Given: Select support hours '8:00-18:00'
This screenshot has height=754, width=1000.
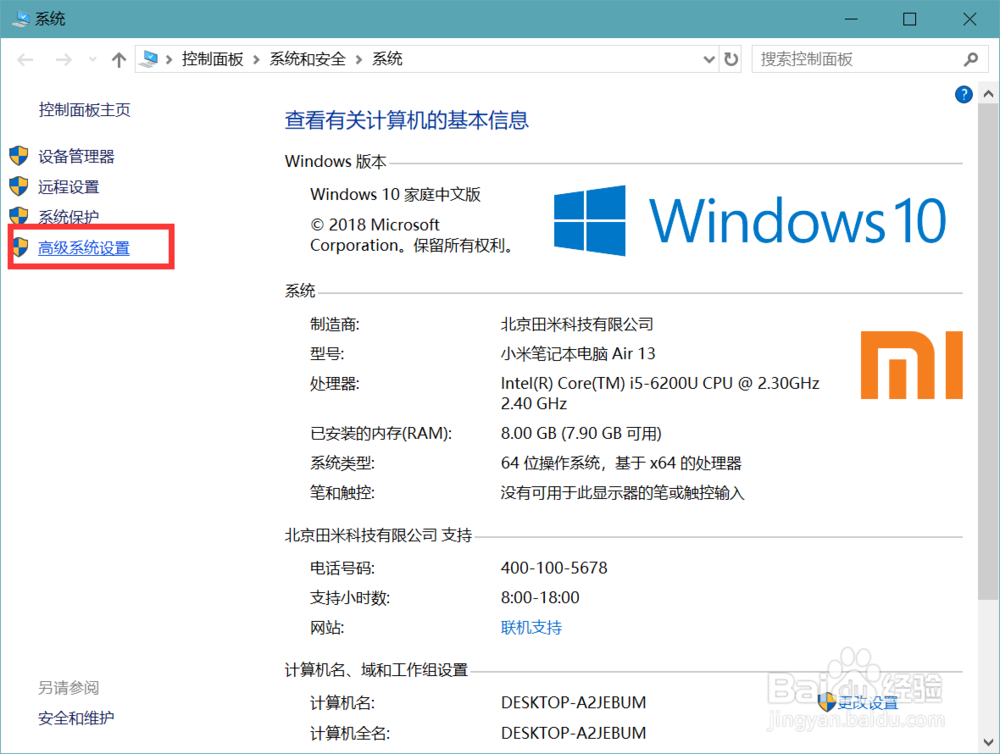Looking at the screenshot, I should tap(540, 598).
